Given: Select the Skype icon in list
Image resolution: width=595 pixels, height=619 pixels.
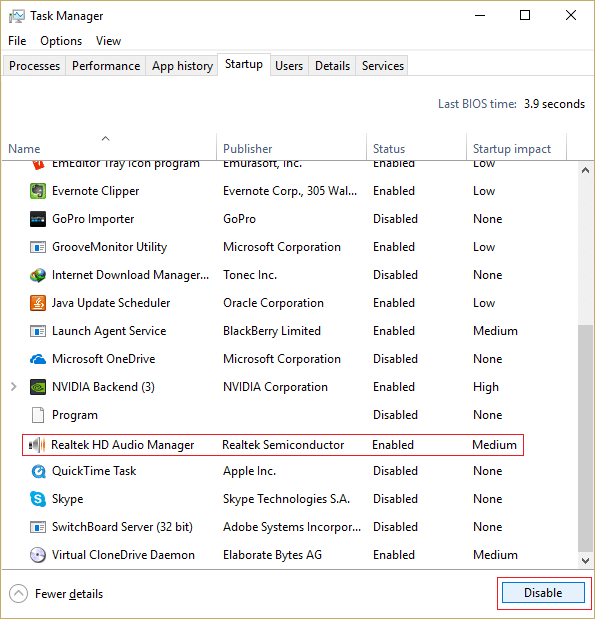Looking at the screenshot, I should [x=38, y=499].
